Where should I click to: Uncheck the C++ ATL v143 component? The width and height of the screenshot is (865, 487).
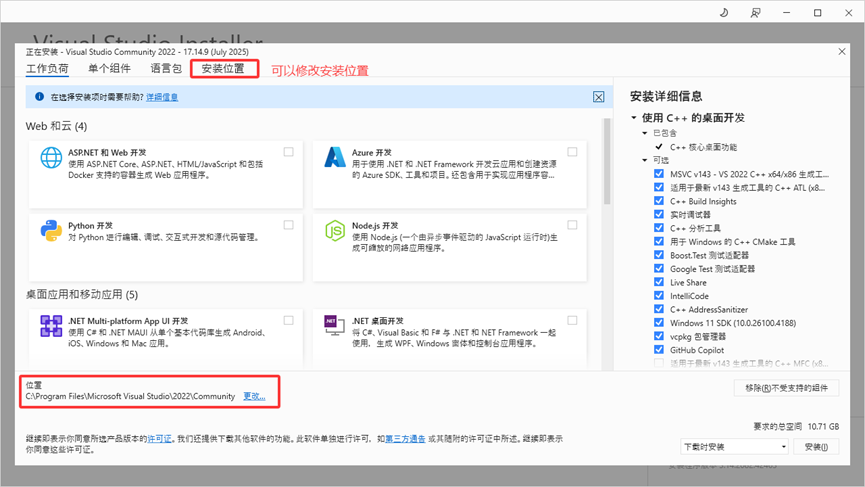[x=659, y=187]
